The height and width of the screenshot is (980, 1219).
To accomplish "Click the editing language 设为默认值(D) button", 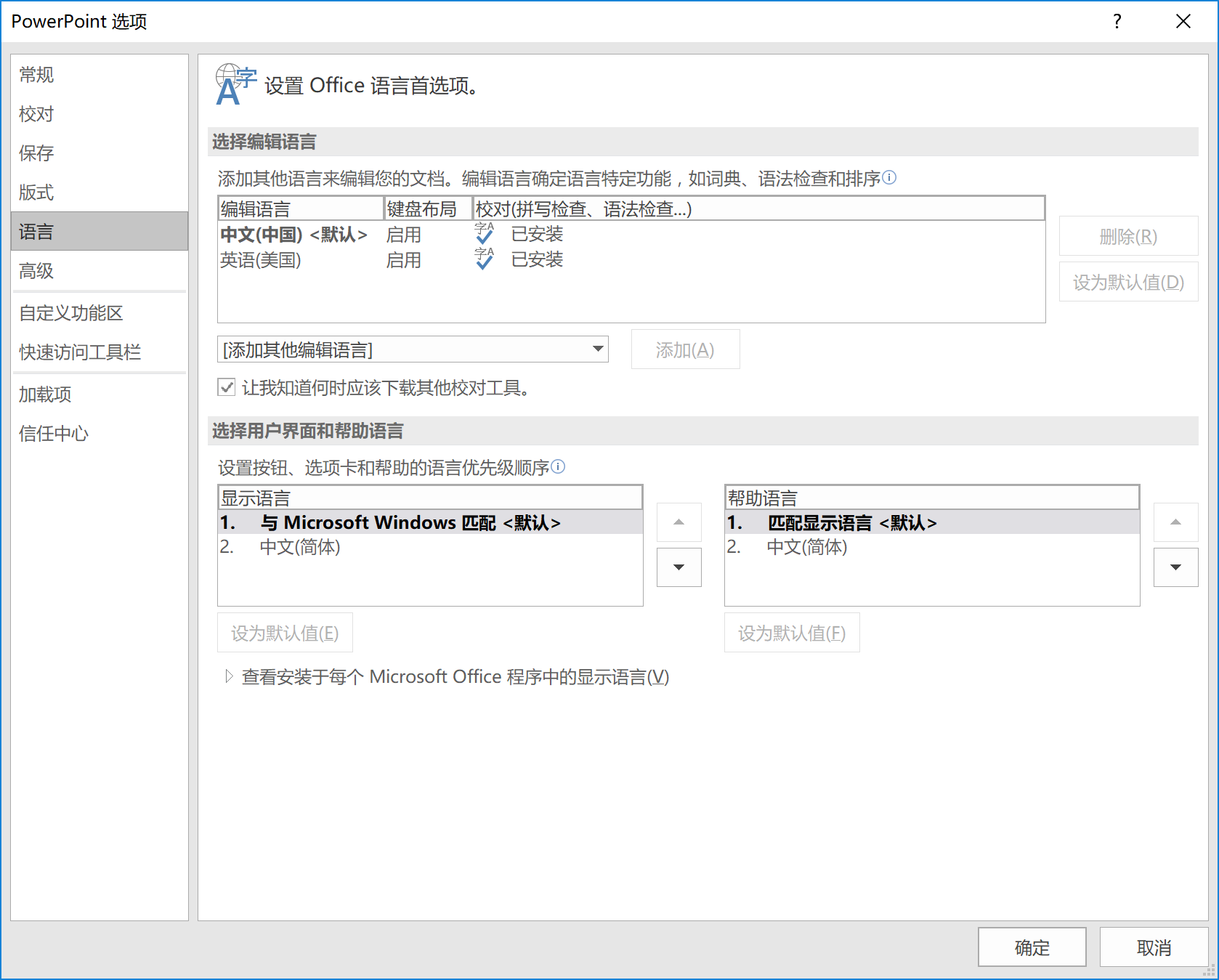I will (1128, 282).
